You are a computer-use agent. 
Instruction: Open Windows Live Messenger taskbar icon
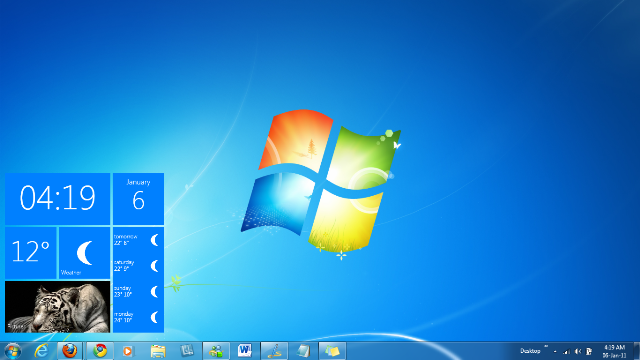pos(216,351)
